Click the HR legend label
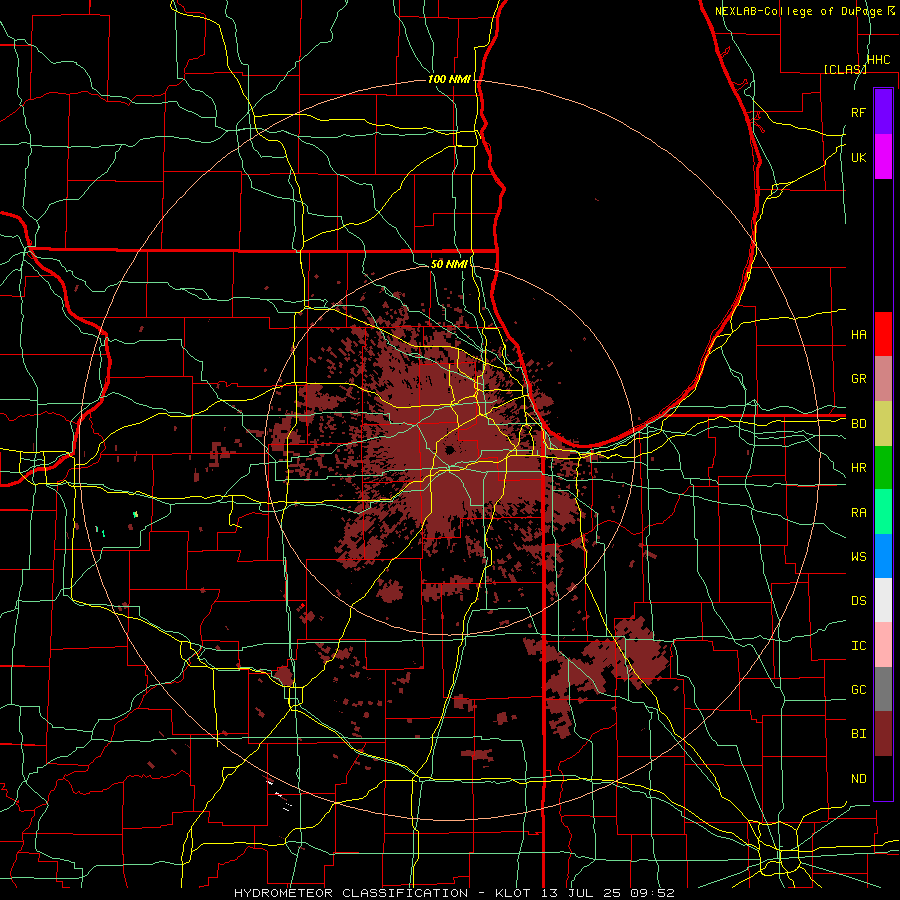Viewport: 900px width, 900px height. 858,468
